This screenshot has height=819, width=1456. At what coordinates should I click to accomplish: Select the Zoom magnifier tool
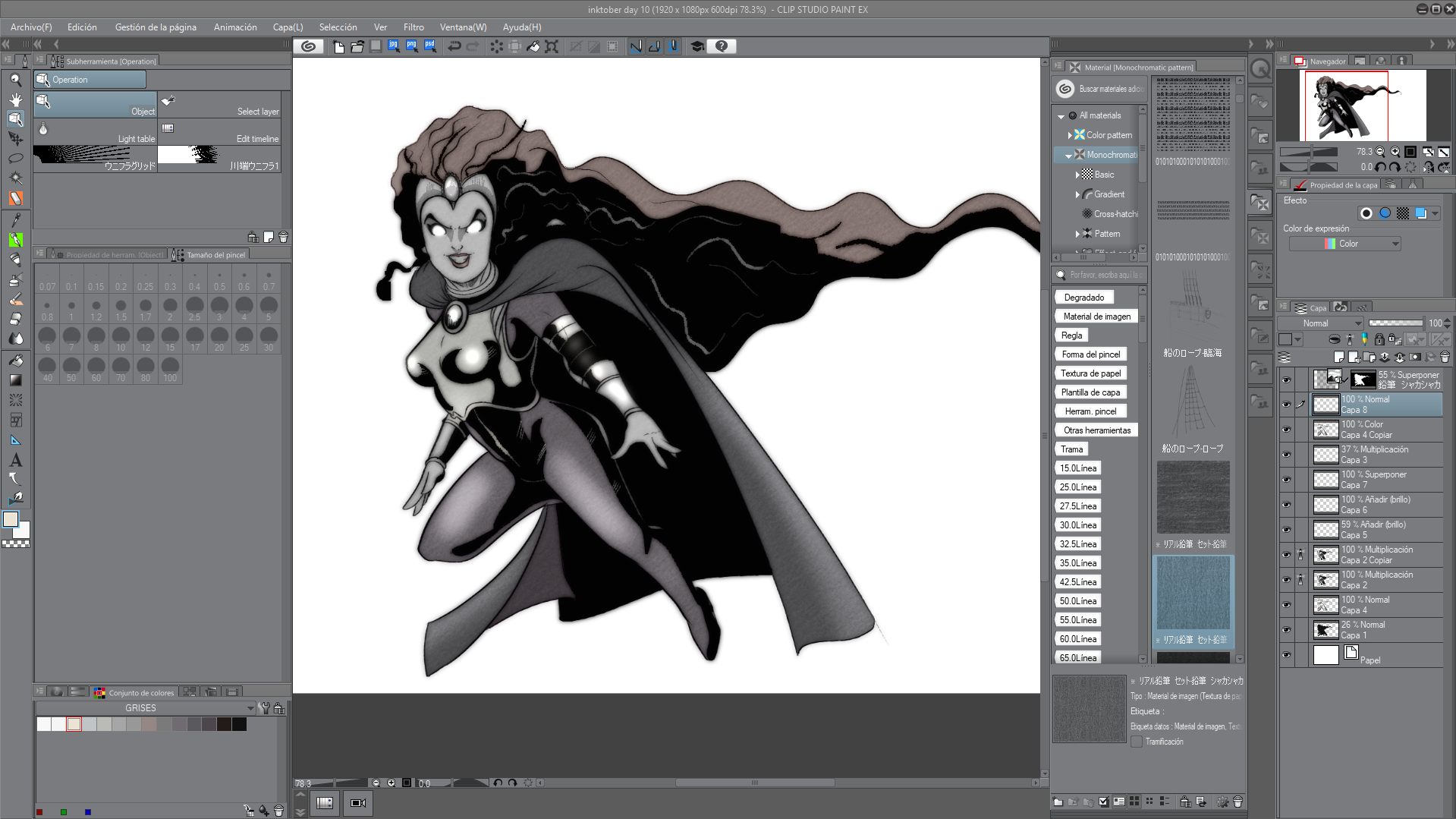[x=15, y=80]
